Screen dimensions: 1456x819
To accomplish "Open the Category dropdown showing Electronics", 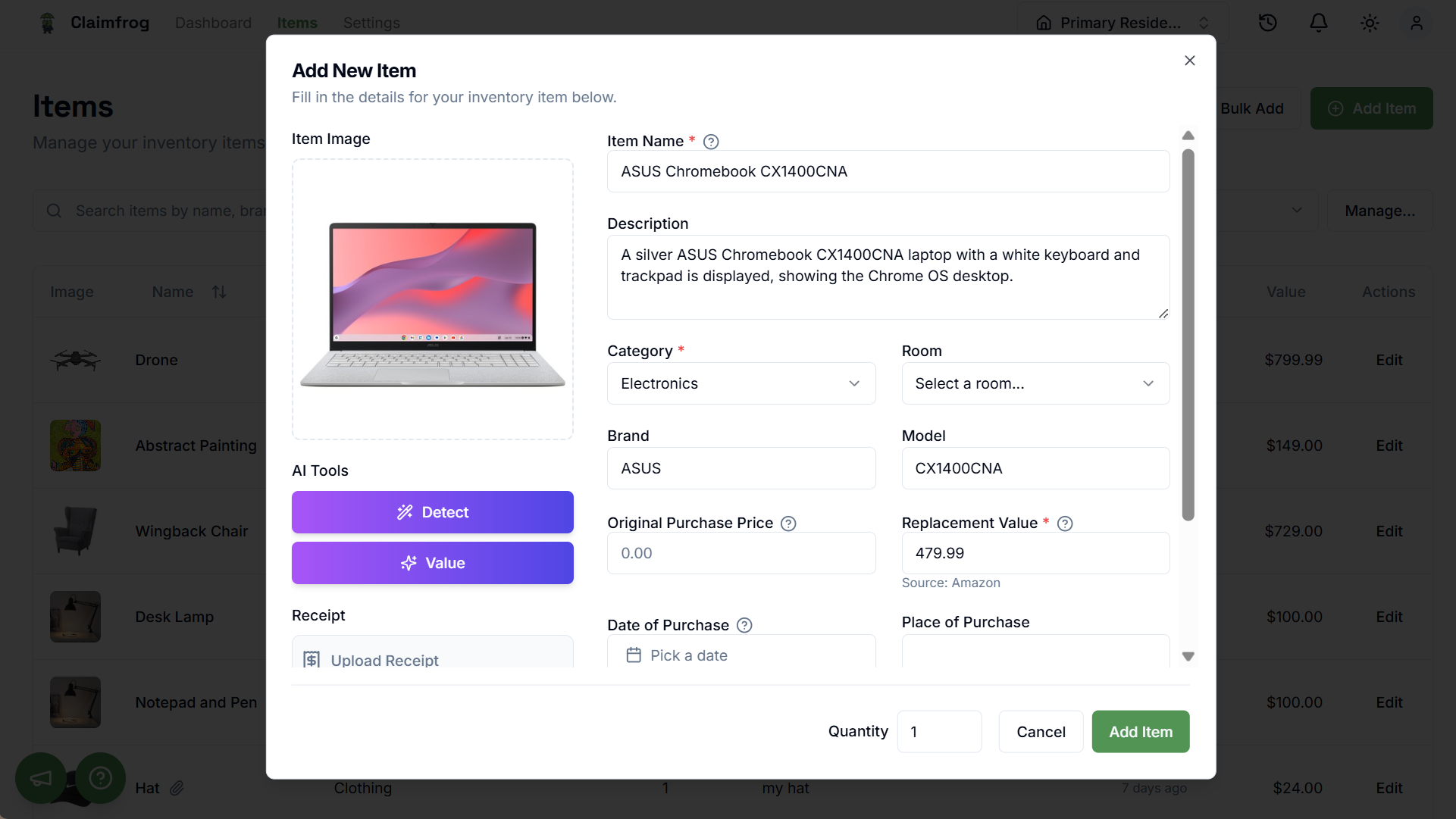I will coord(741,383).
